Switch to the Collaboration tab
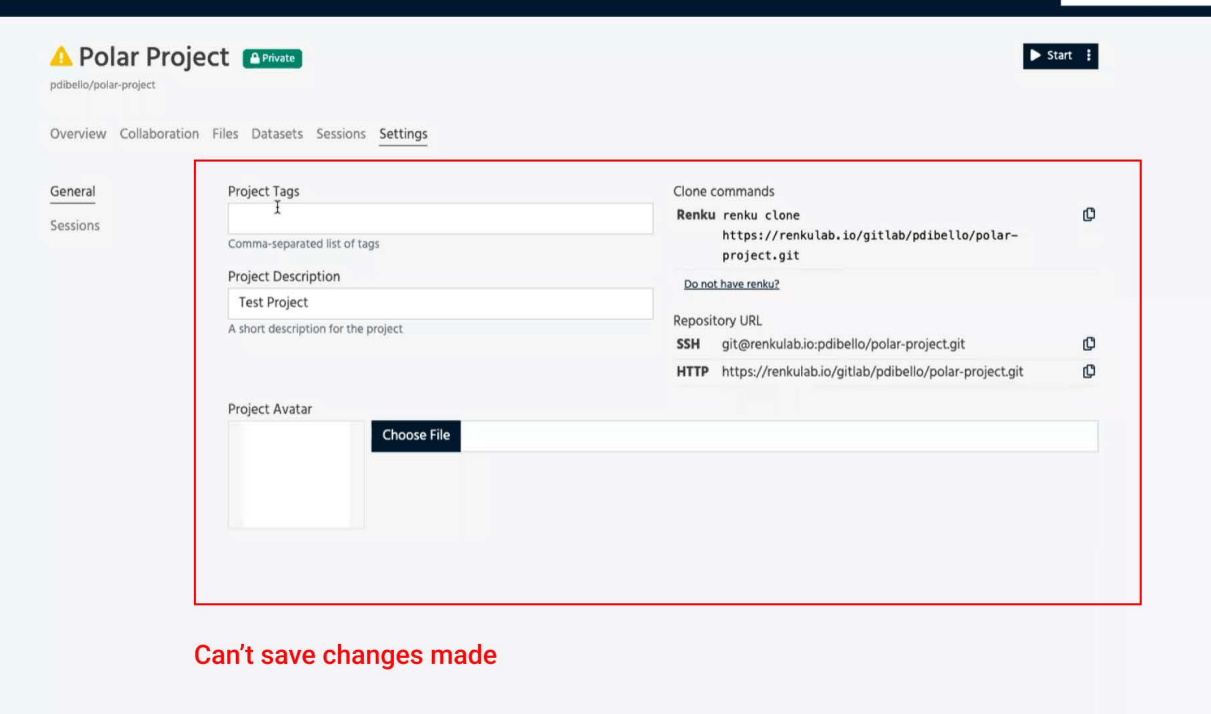 pyautogui.click(x=159, y=133)
